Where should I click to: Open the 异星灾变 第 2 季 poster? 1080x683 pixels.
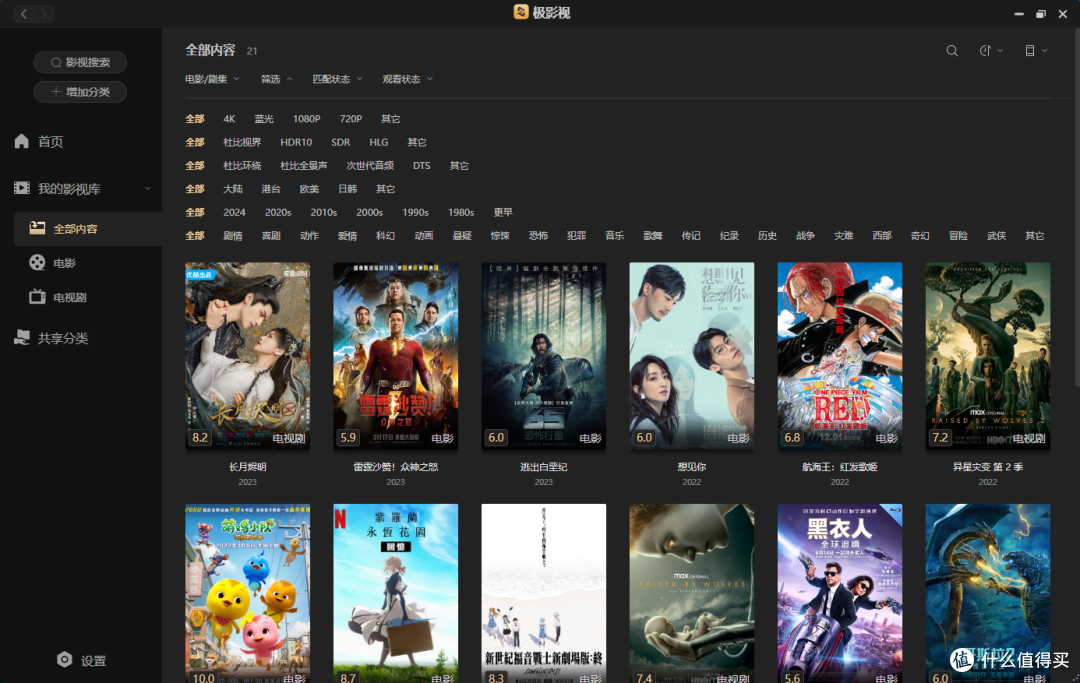click(988, 355)
